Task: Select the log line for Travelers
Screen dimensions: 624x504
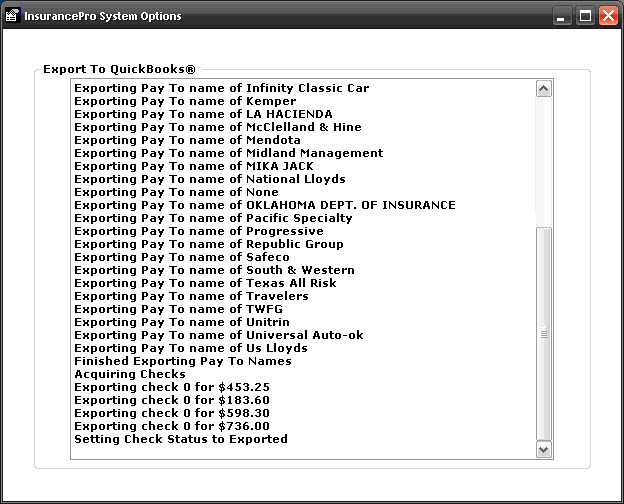Action: [x=191, y=296]
